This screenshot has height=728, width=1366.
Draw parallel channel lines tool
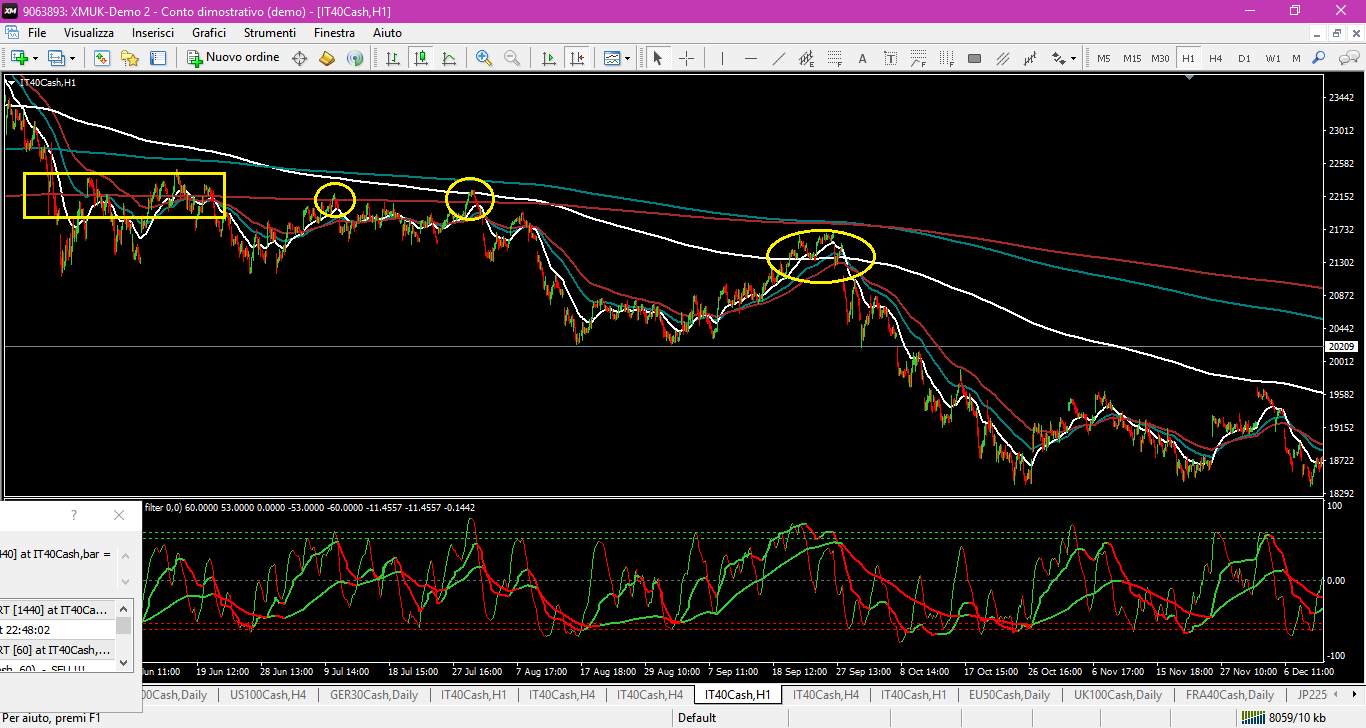(1002, 58)
